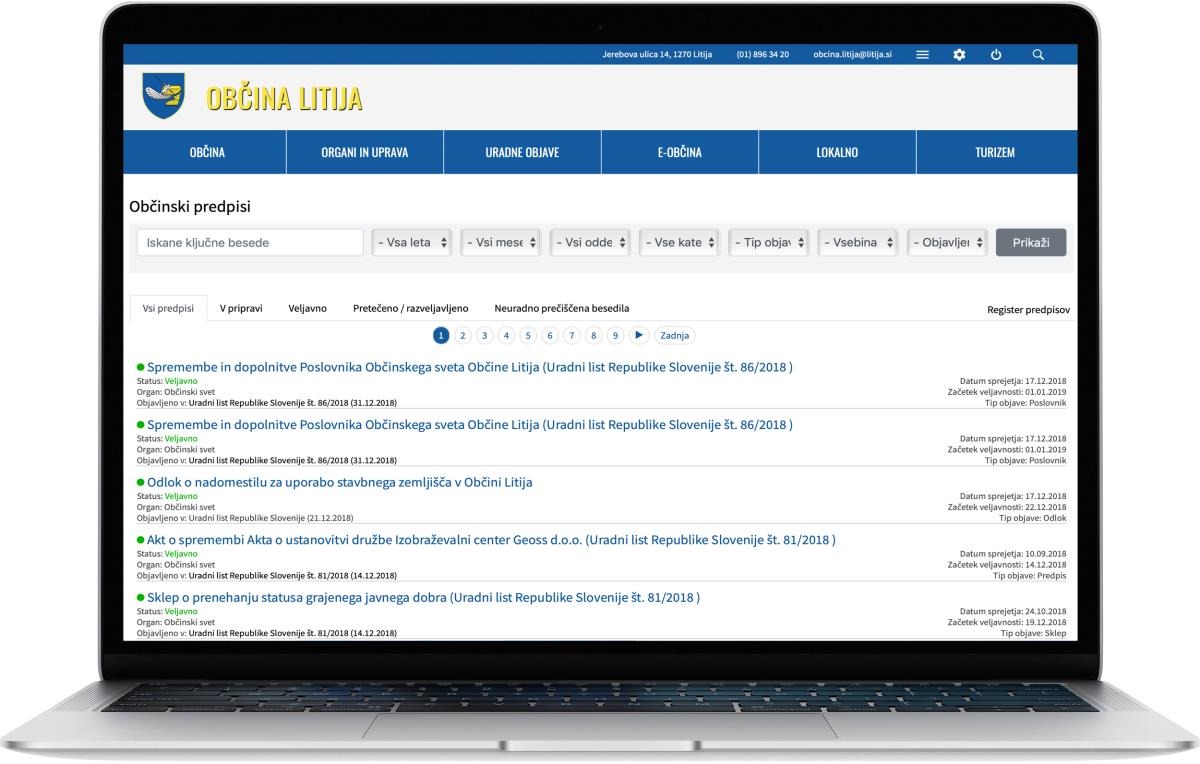1200x764 pixels.
Task: Expand the 'Tip objave' dropdown
Action: tap(768, 242)
